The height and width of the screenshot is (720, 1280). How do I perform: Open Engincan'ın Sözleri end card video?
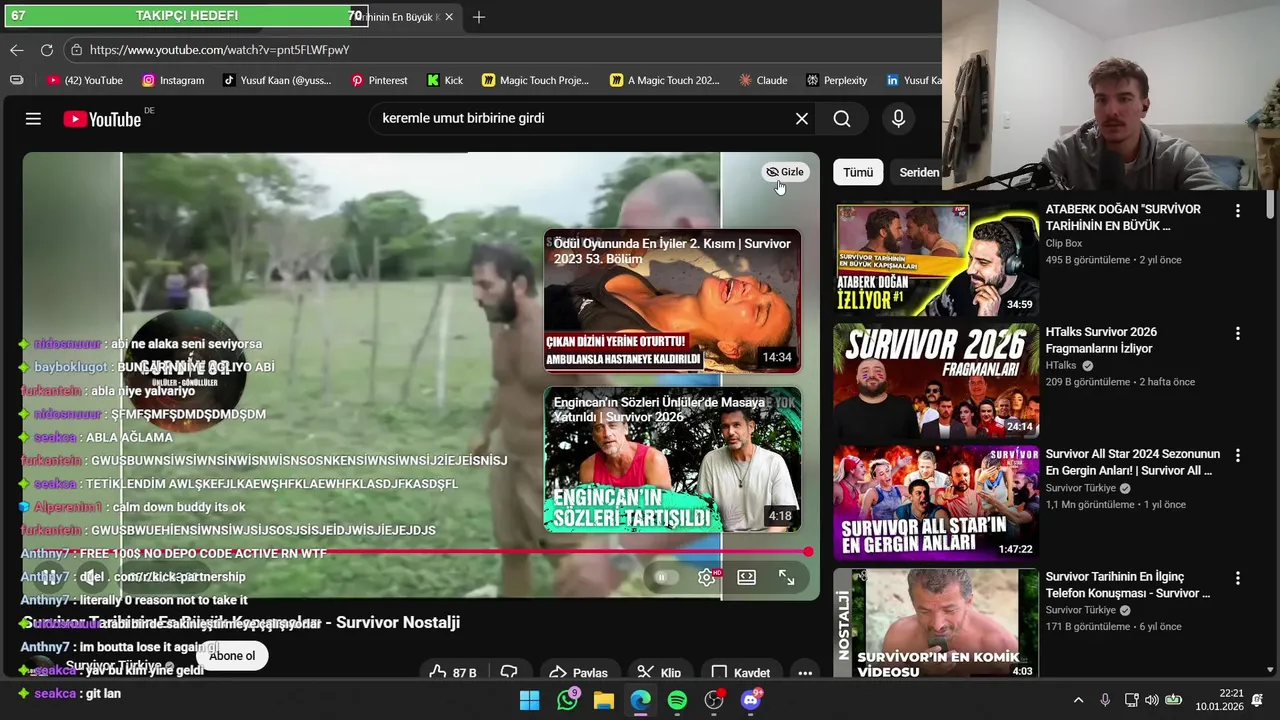[x=672, y=460]
